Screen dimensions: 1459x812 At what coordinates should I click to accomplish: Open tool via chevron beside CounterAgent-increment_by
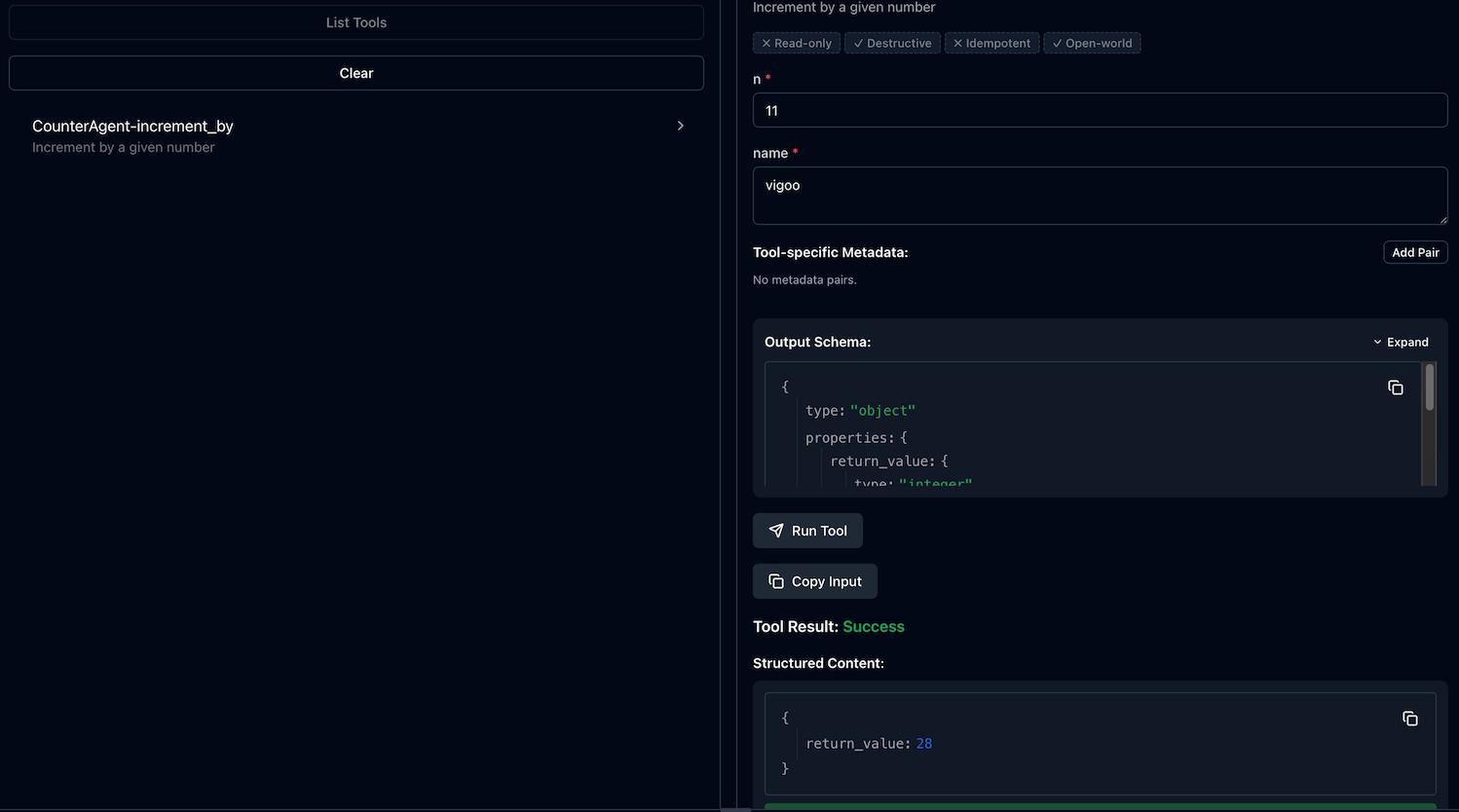[x=680, y=126]
